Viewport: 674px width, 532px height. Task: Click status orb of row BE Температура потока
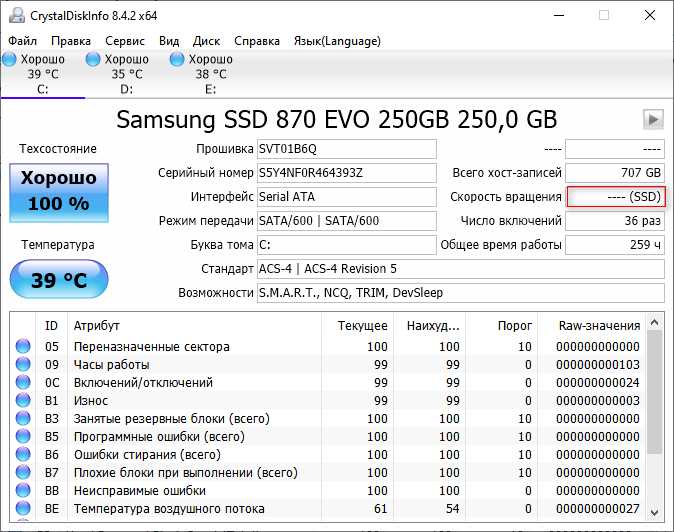pyautogui.click(x=23, y=508)
